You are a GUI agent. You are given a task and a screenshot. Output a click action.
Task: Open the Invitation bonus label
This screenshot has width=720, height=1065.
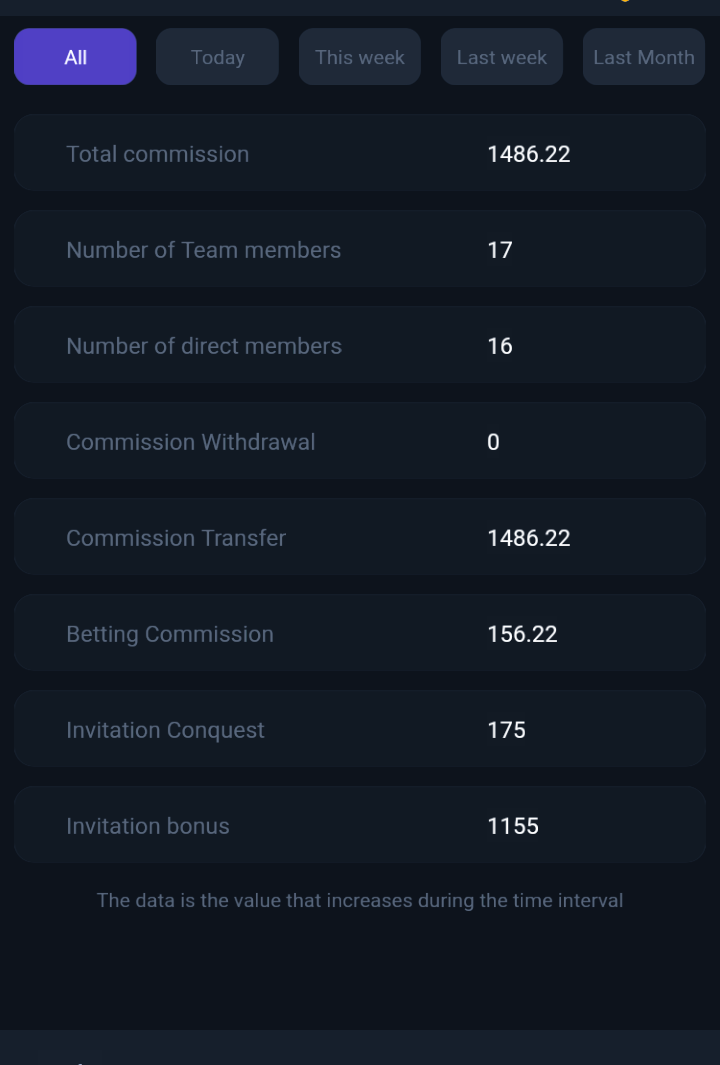(148, 826)
